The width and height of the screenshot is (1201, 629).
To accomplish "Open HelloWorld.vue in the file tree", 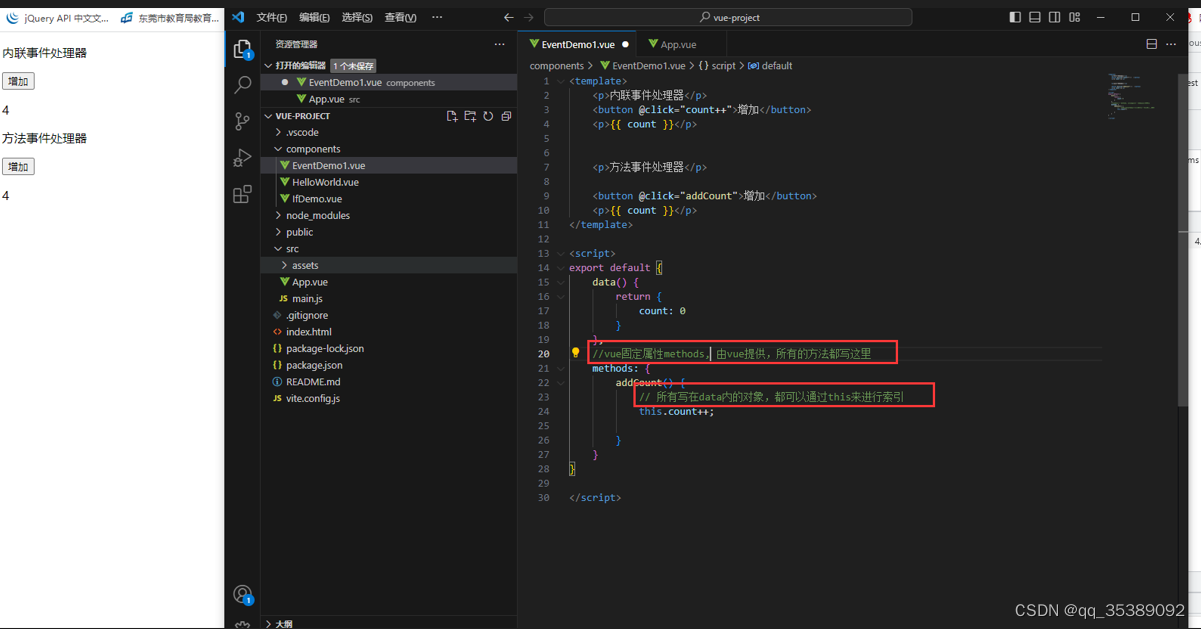I will [x=325, y=182].
